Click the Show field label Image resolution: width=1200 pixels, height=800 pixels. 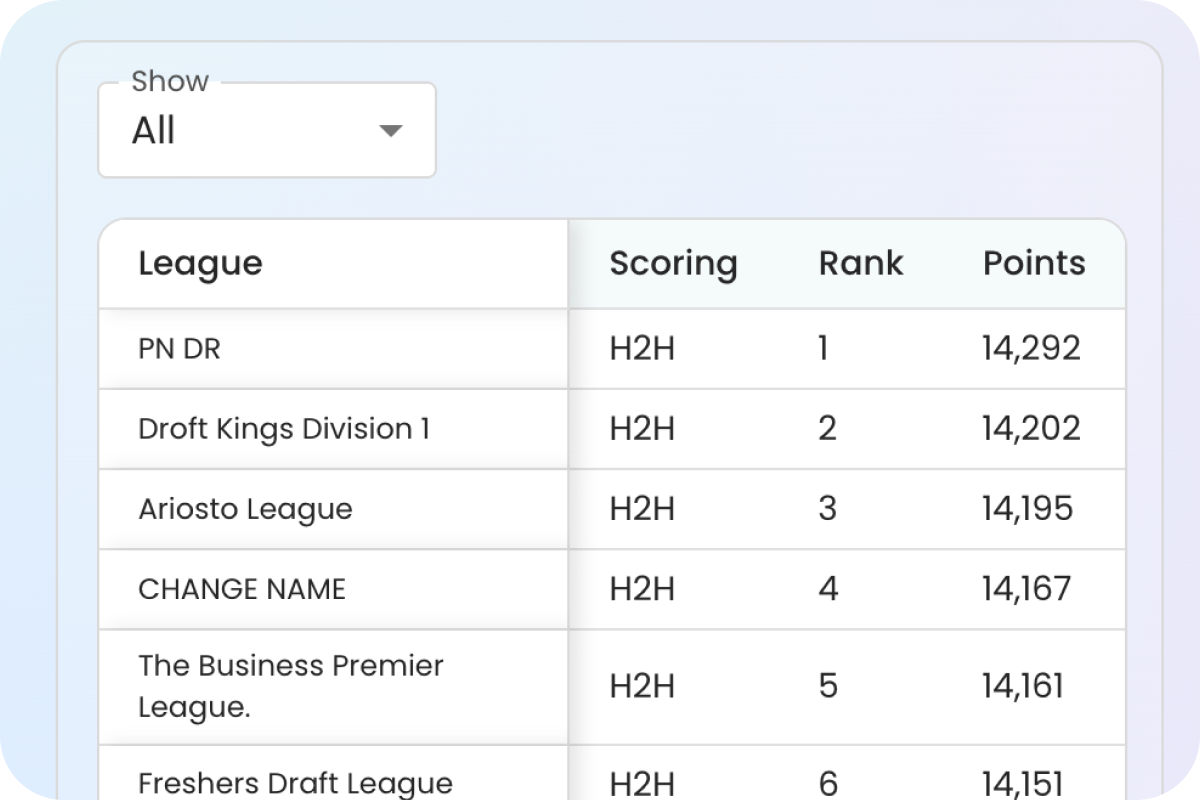pyautogui.click(x=171, y=80)
